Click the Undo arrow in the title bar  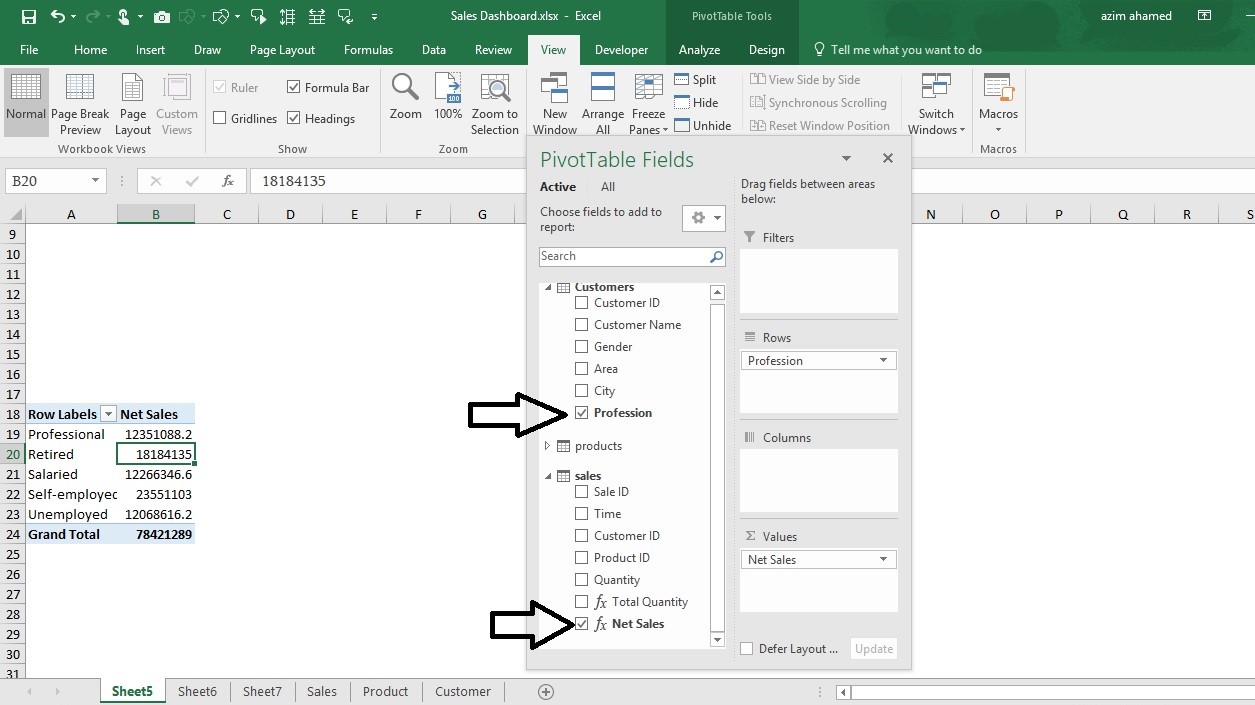[x=57, y=17]
